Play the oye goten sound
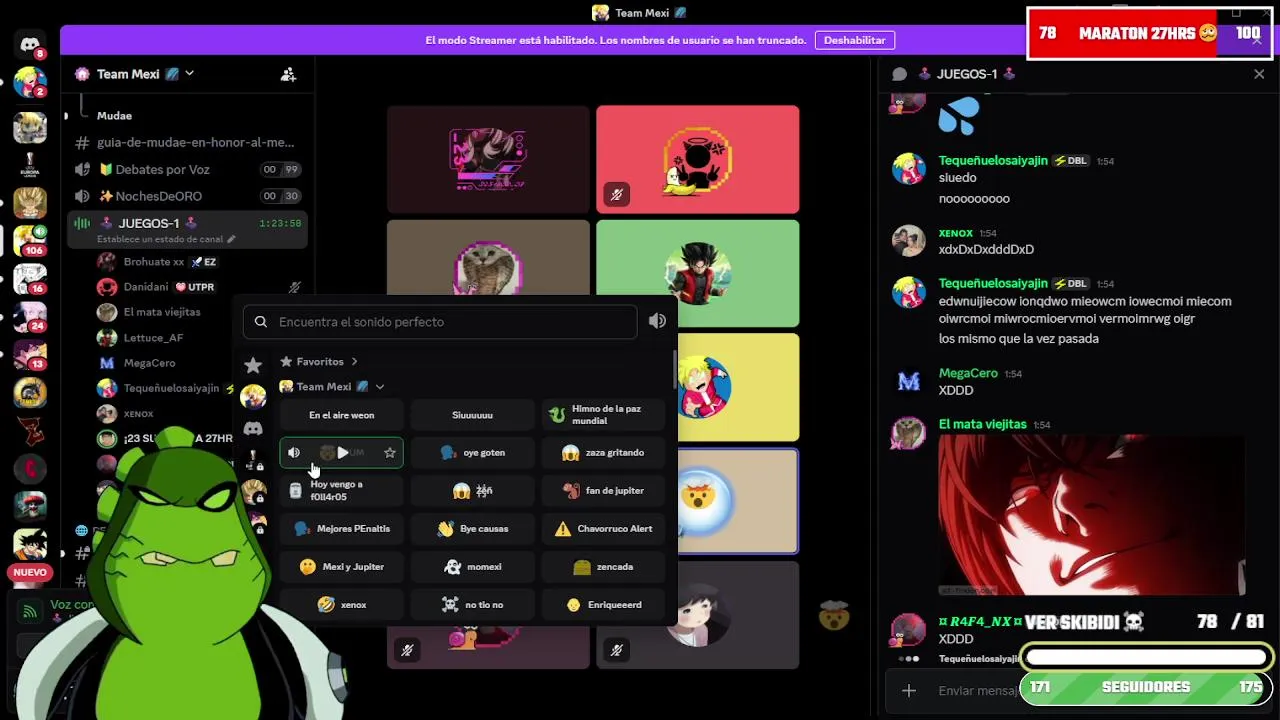The width and height of the screenshot is (1280, 720). coord(472,453)
